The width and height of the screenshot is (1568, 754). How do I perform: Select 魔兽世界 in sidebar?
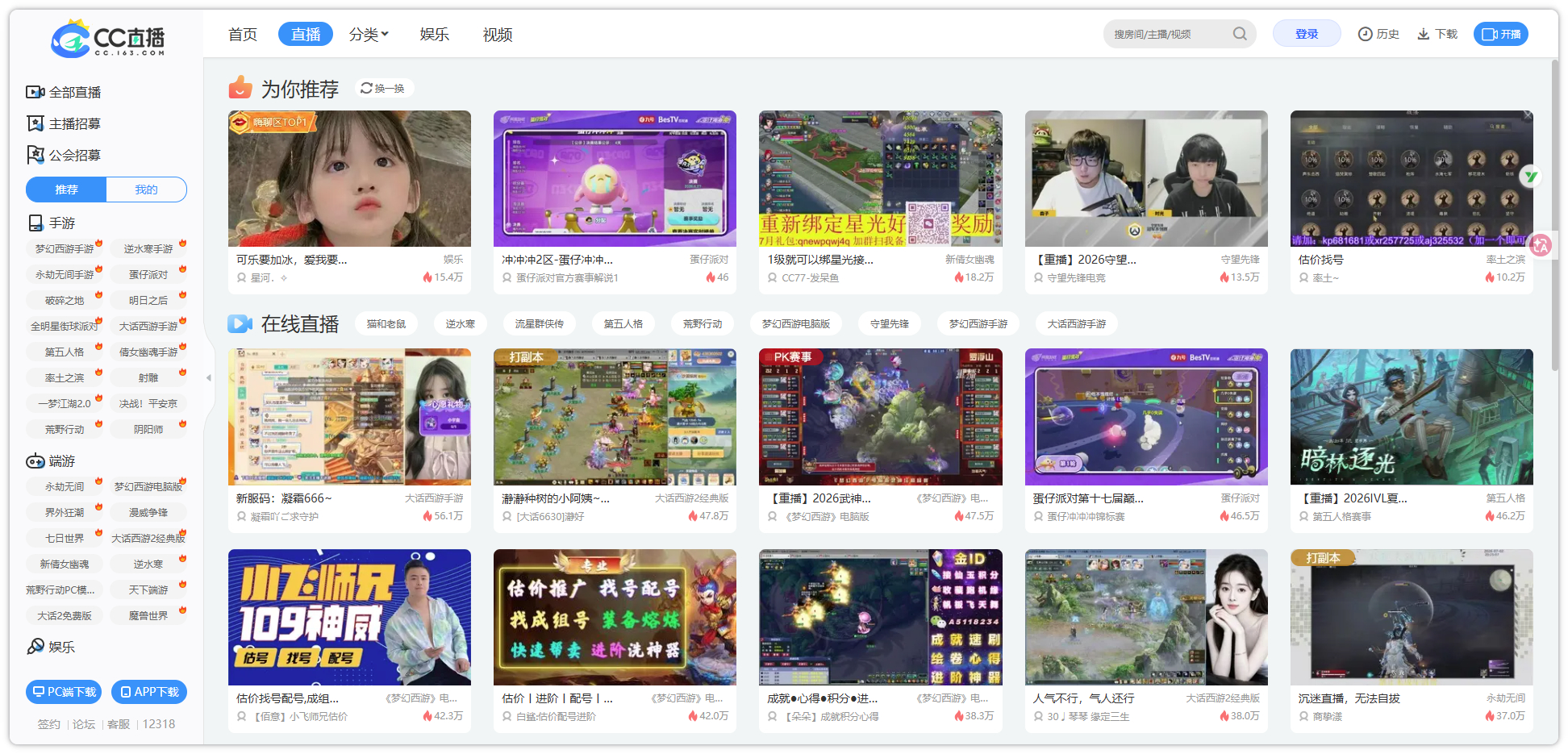click(x=148, y=615)
